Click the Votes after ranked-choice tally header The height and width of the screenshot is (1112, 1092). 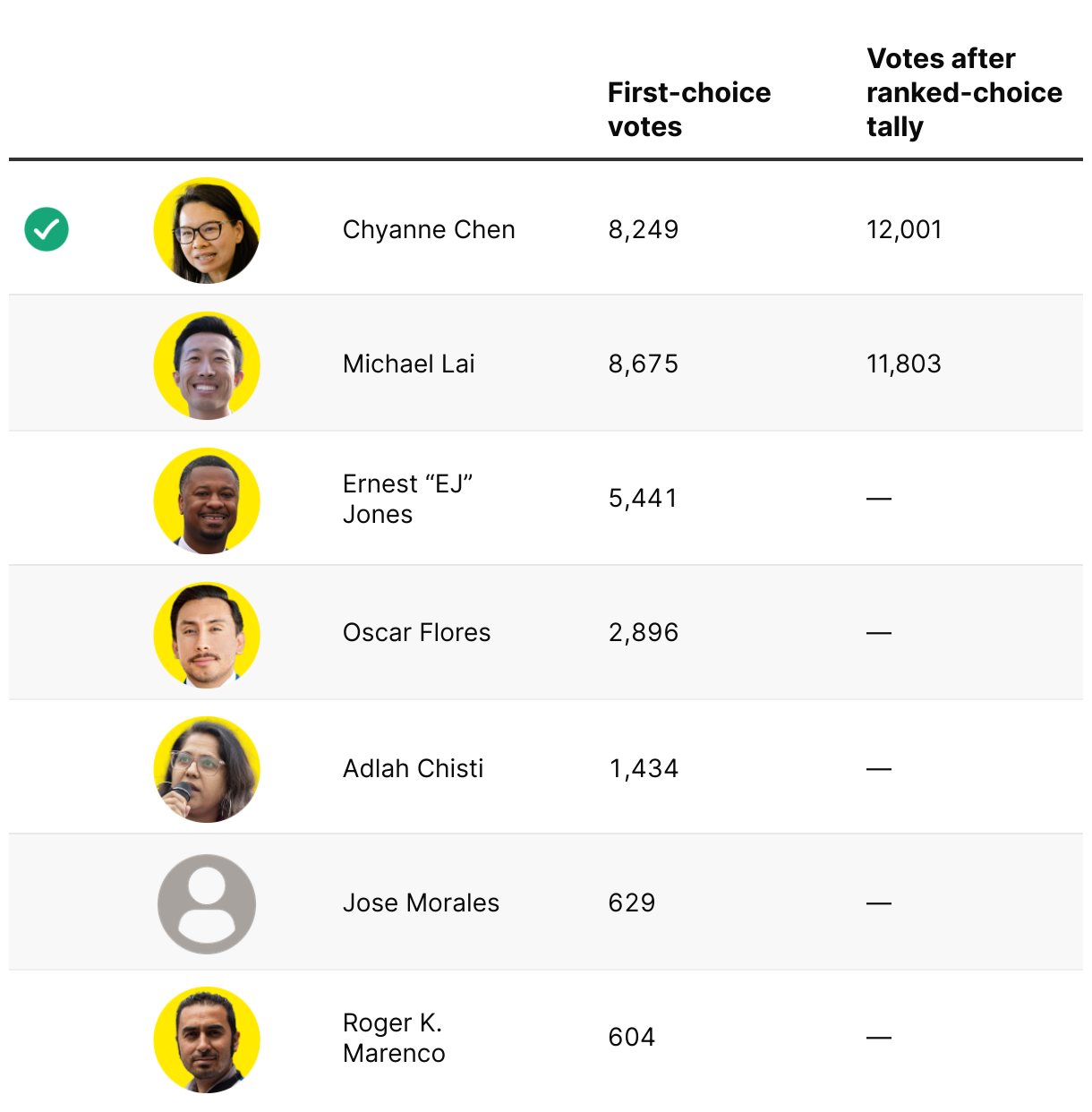coord(963,92)
